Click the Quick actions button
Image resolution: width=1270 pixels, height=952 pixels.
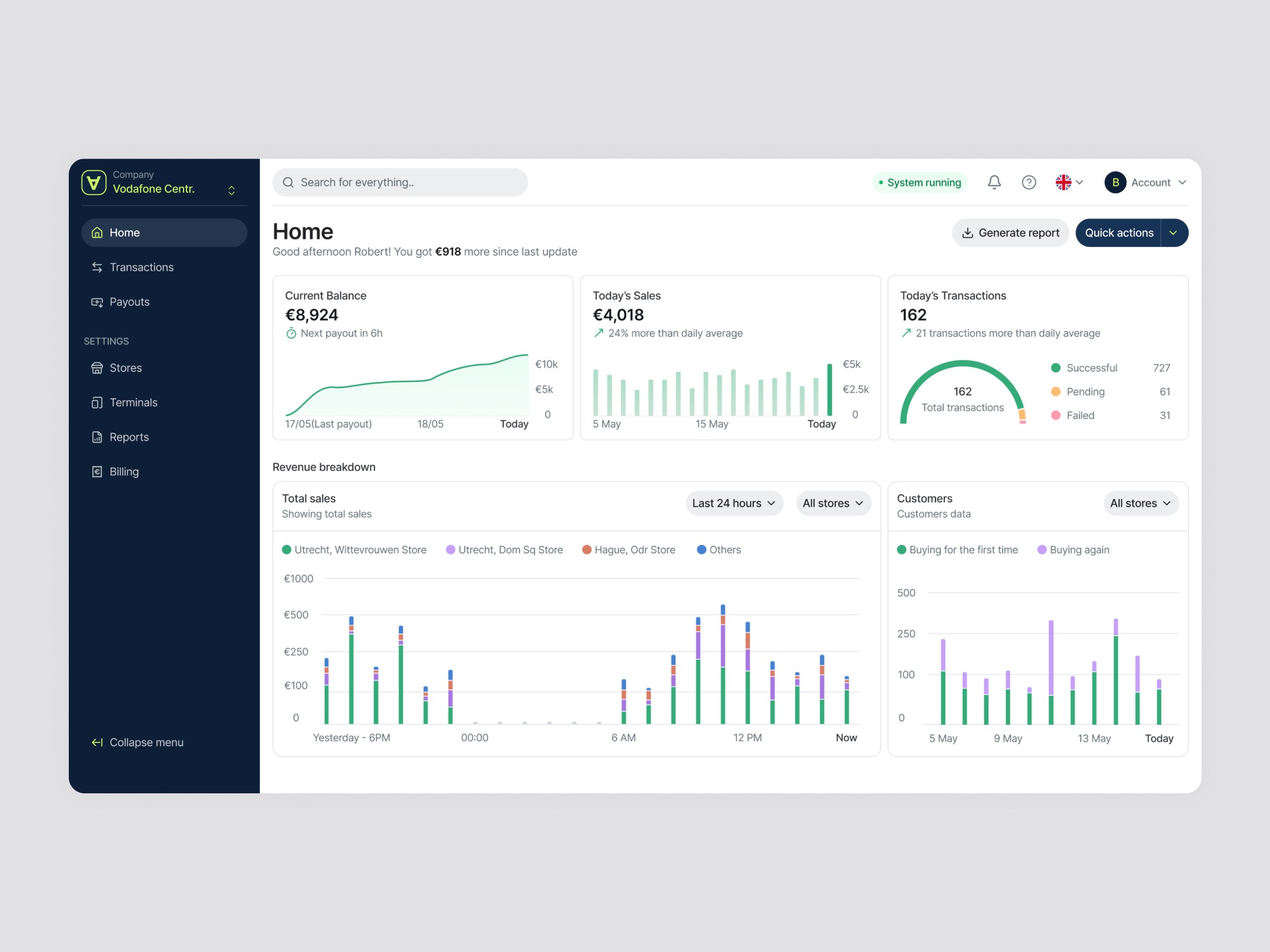tap(1119, 233)
